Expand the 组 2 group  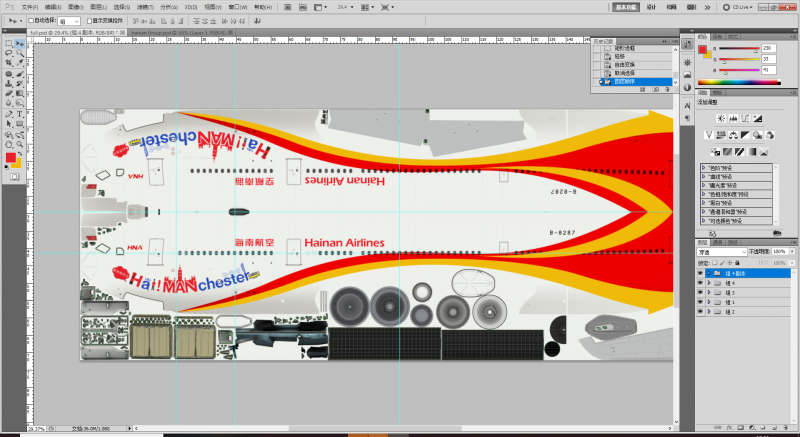pyautogui.click(x=709, y=312)
